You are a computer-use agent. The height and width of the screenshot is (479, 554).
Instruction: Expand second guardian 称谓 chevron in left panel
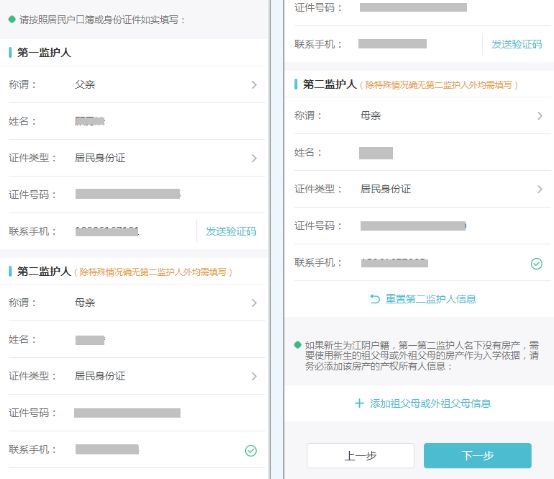254,303
